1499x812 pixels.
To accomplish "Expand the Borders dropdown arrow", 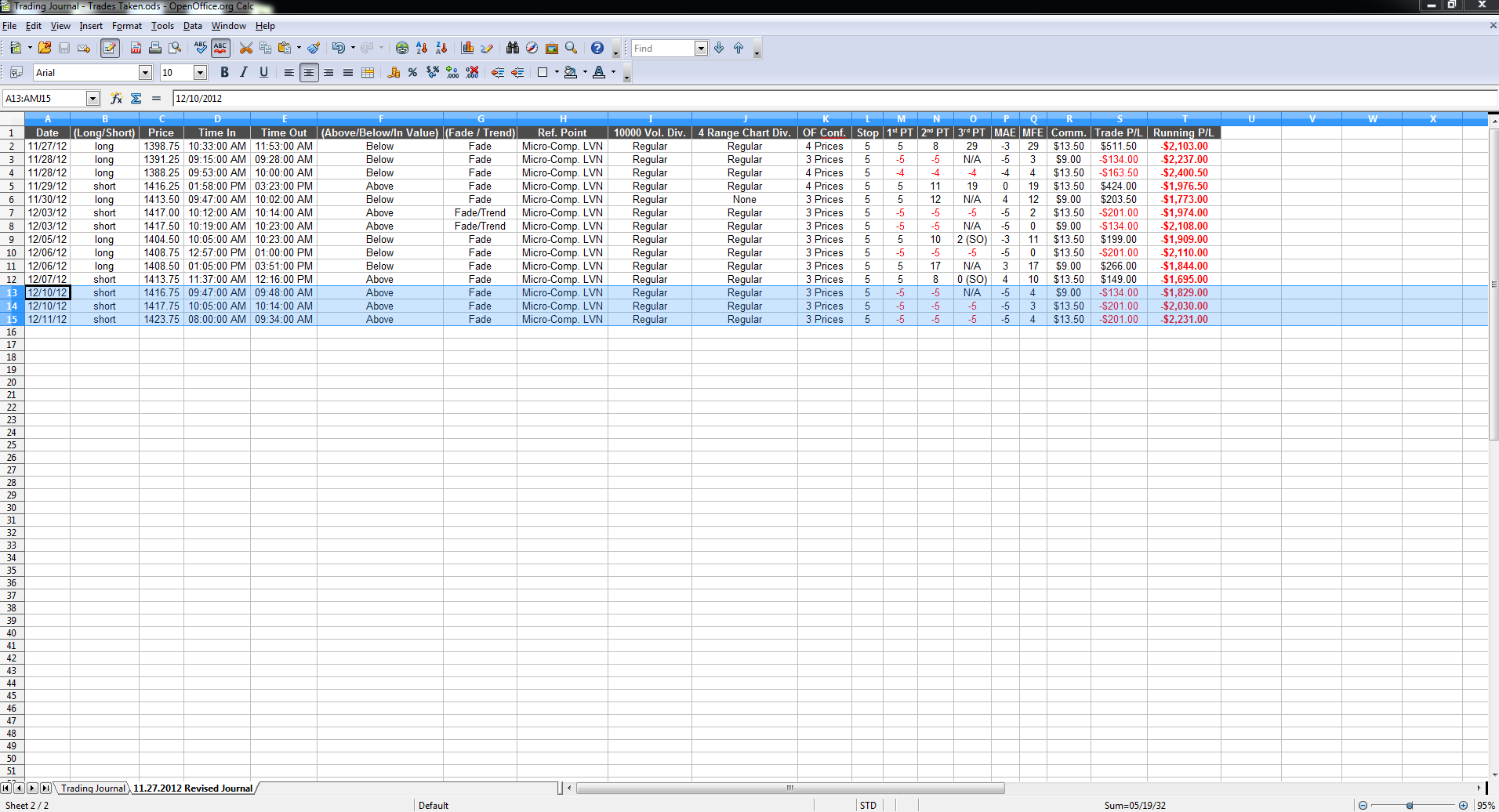I will 557,72.
